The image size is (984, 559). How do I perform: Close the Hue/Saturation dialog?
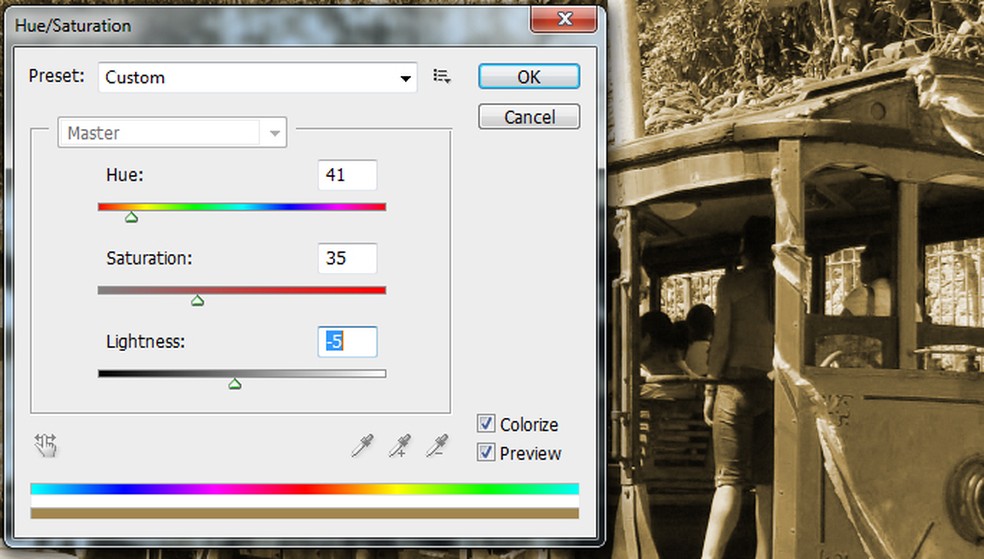pos(564,19)
